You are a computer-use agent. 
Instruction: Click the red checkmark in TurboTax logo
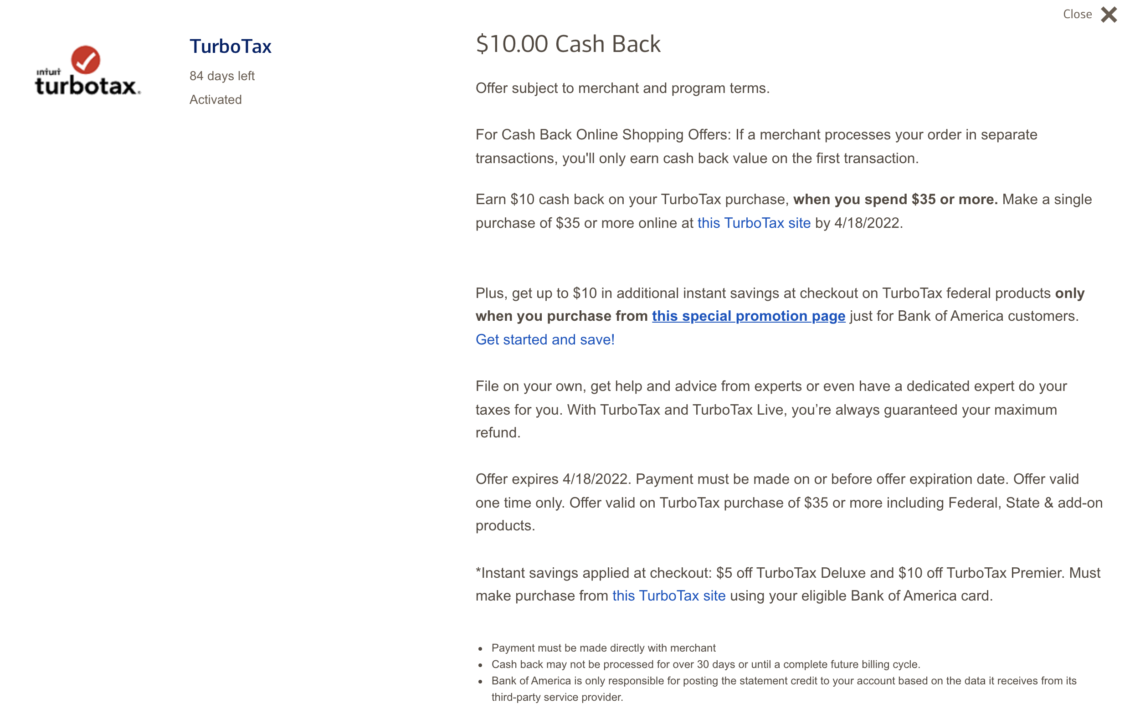86,59
